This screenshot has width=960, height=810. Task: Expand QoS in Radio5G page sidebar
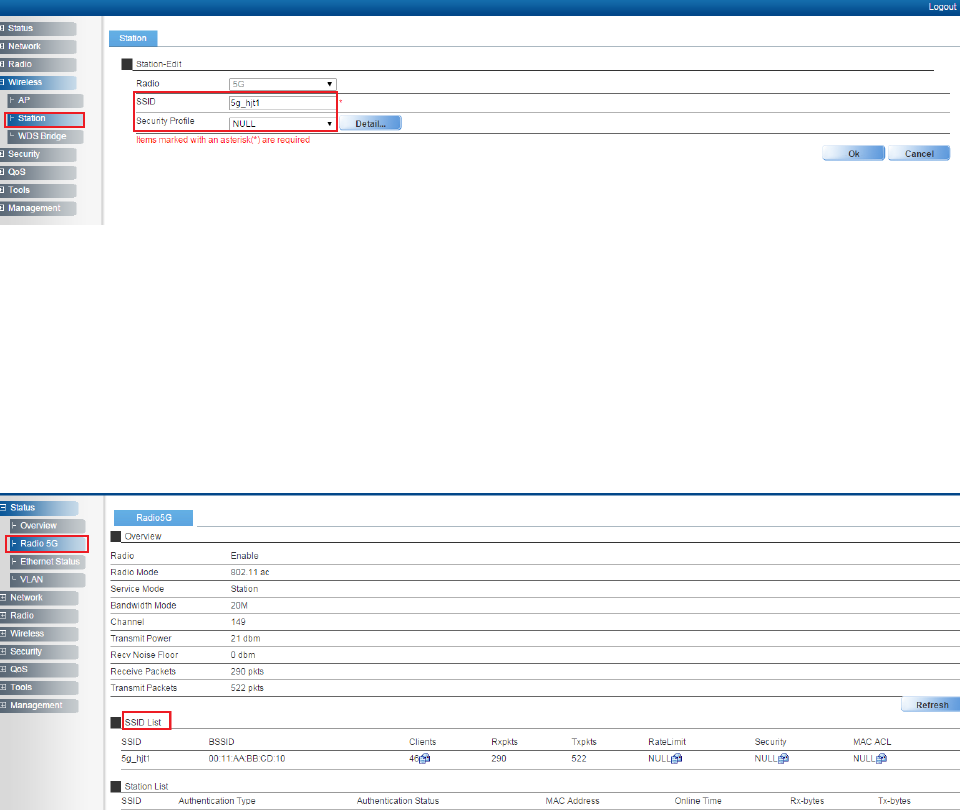pos(39,669)
